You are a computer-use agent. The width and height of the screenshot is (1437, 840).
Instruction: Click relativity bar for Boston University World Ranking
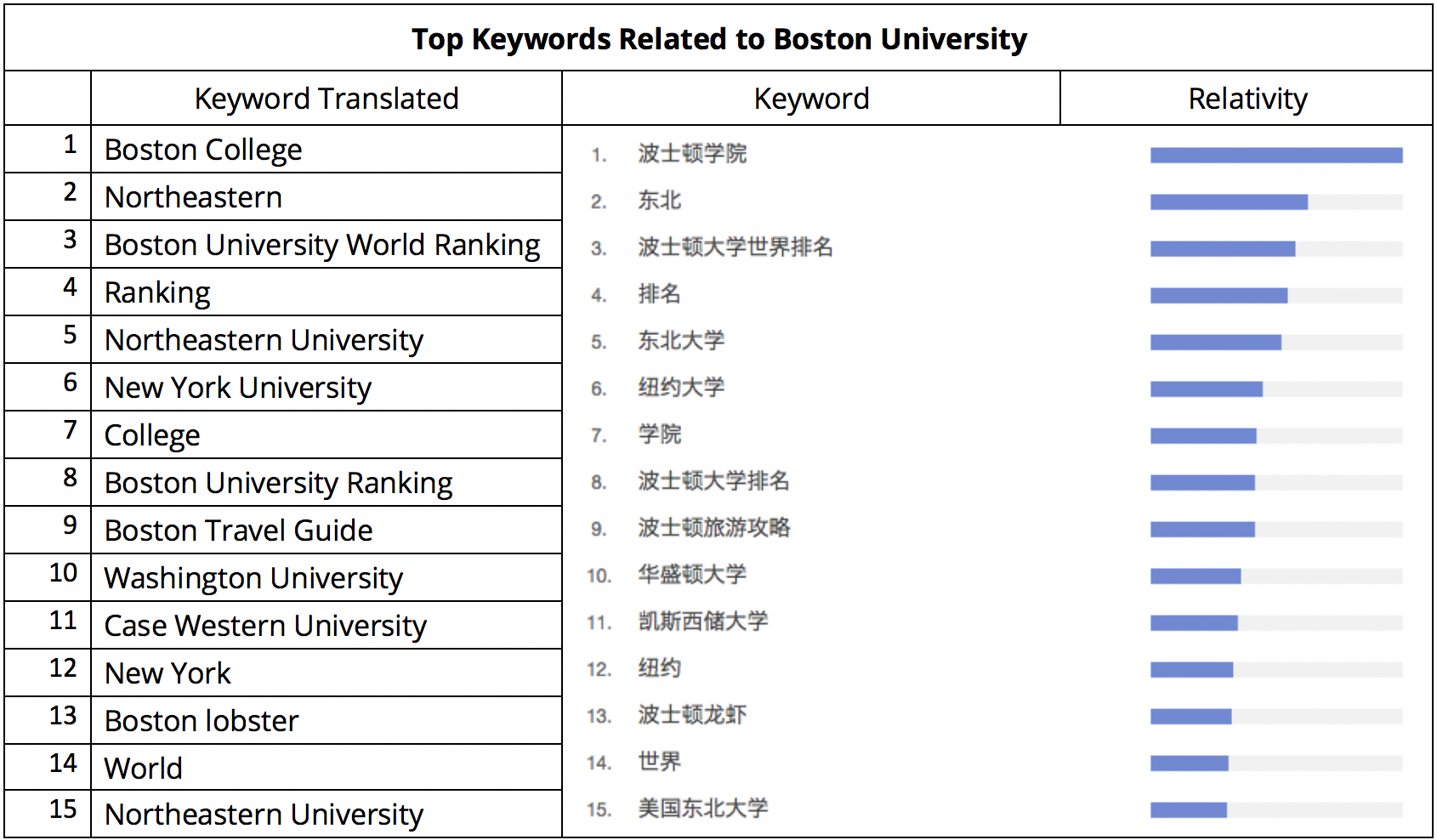tap(1276, 248)
